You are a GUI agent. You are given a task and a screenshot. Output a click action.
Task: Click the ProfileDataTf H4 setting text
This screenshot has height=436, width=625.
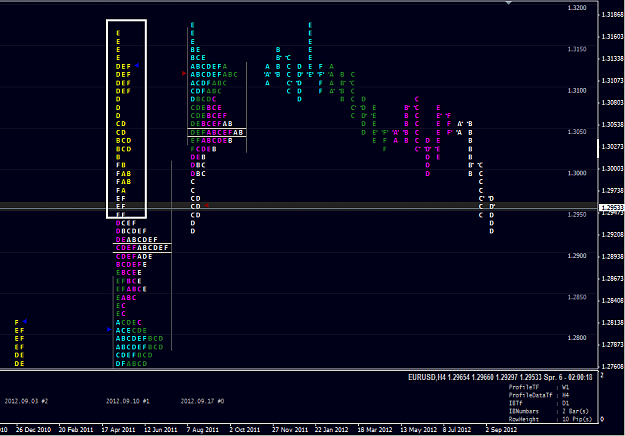(x=539, y=395)
